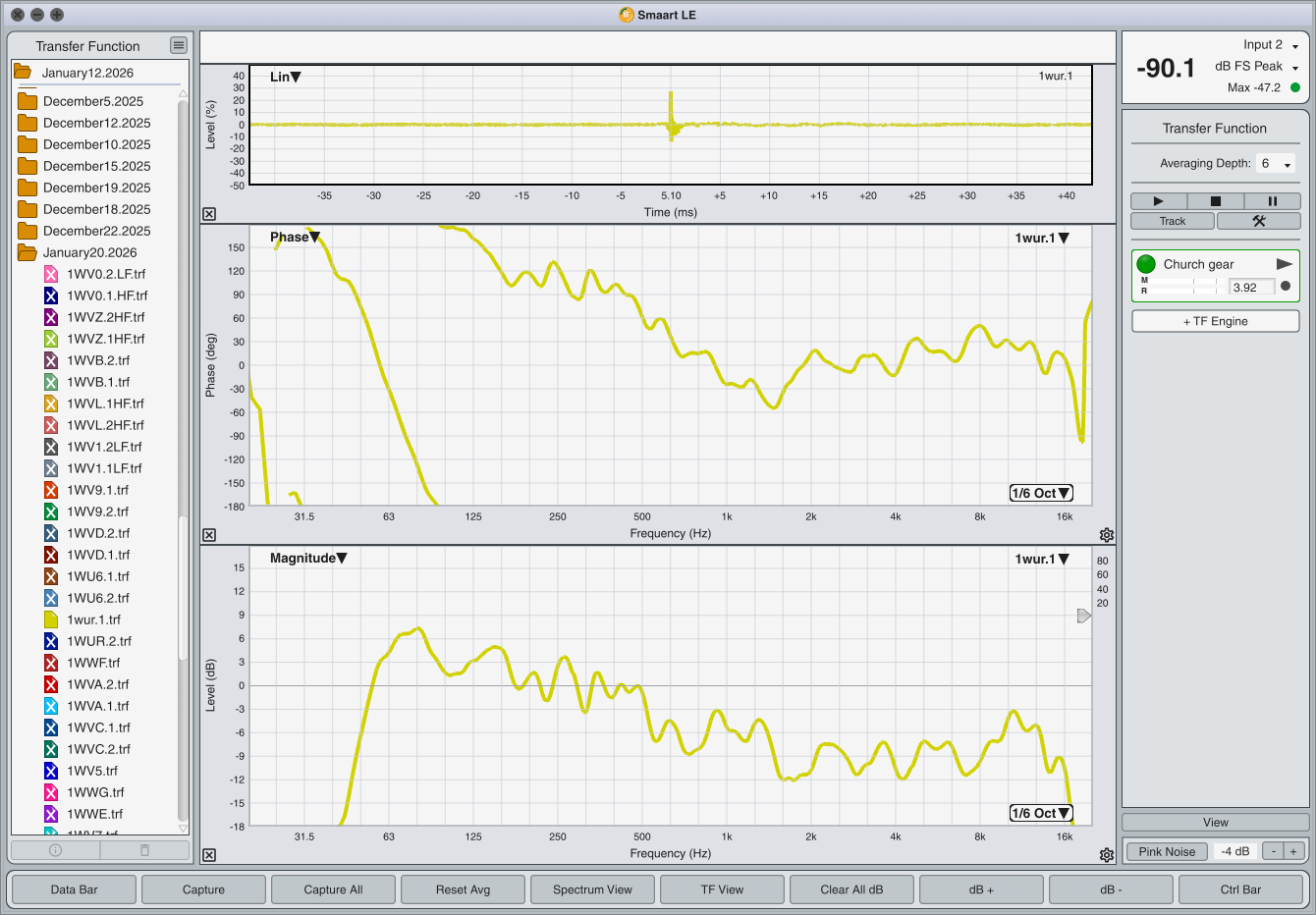Click the trash icon below the file list
The height and width of the screenshot is (915, 1316).
point(144,850)
